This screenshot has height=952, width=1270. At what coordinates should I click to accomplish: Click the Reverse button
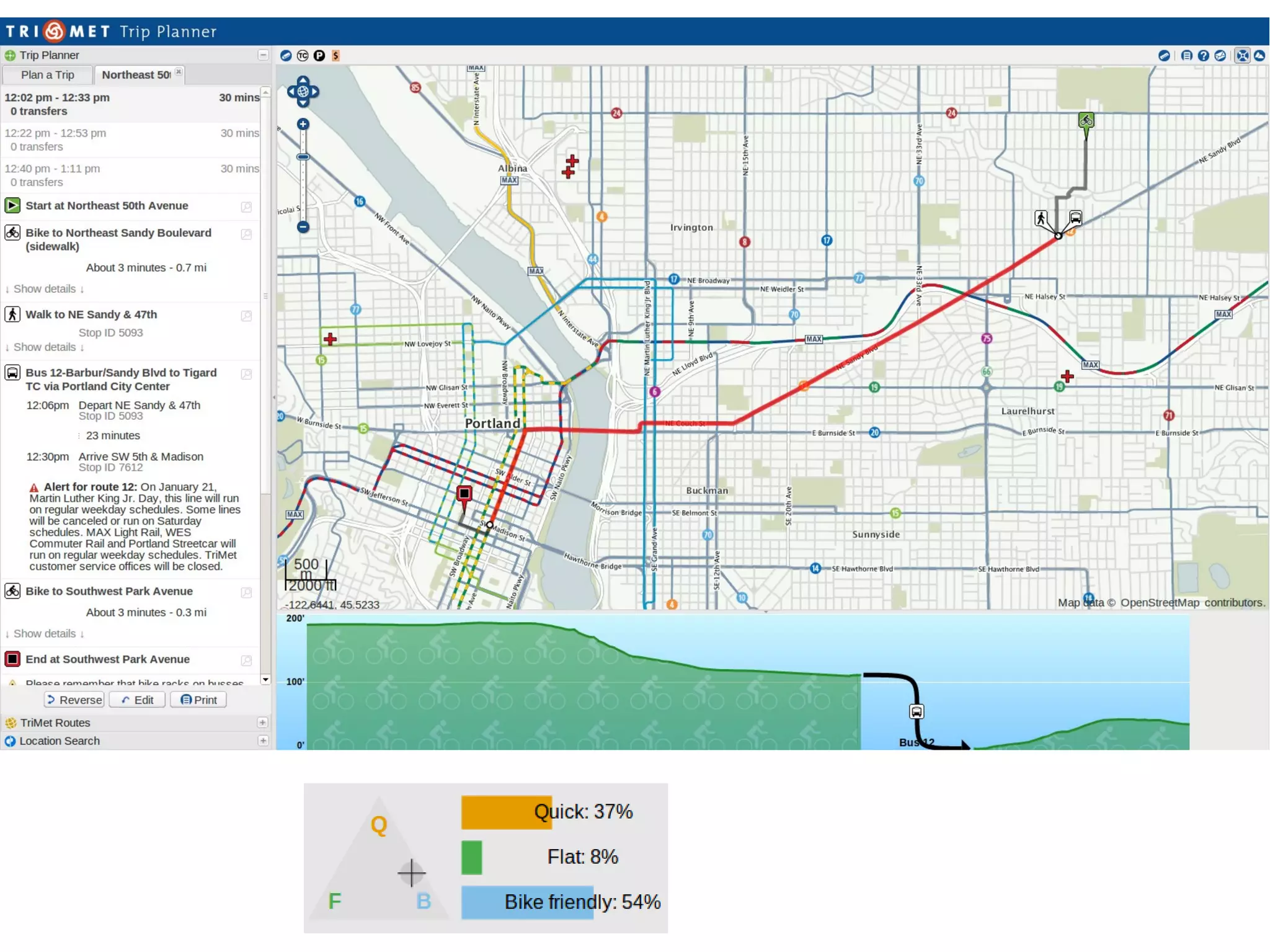click(x=74, y=700)
